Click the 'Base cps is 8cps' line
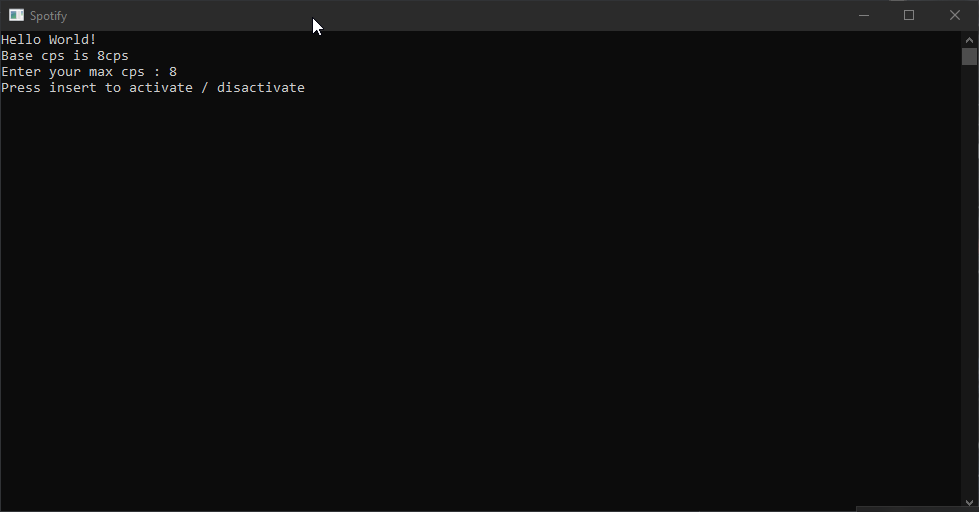Image resolution: width=979 pixels, height=512 pixels. point(65,56)
